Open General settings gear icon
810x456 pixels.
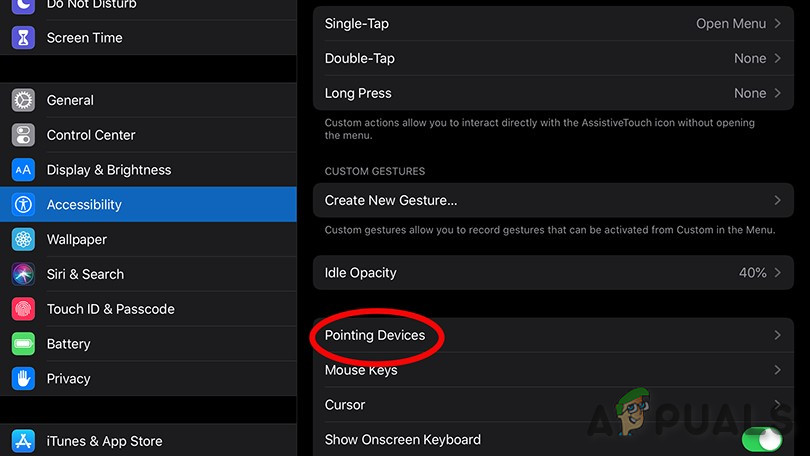[x=23, y=100]
